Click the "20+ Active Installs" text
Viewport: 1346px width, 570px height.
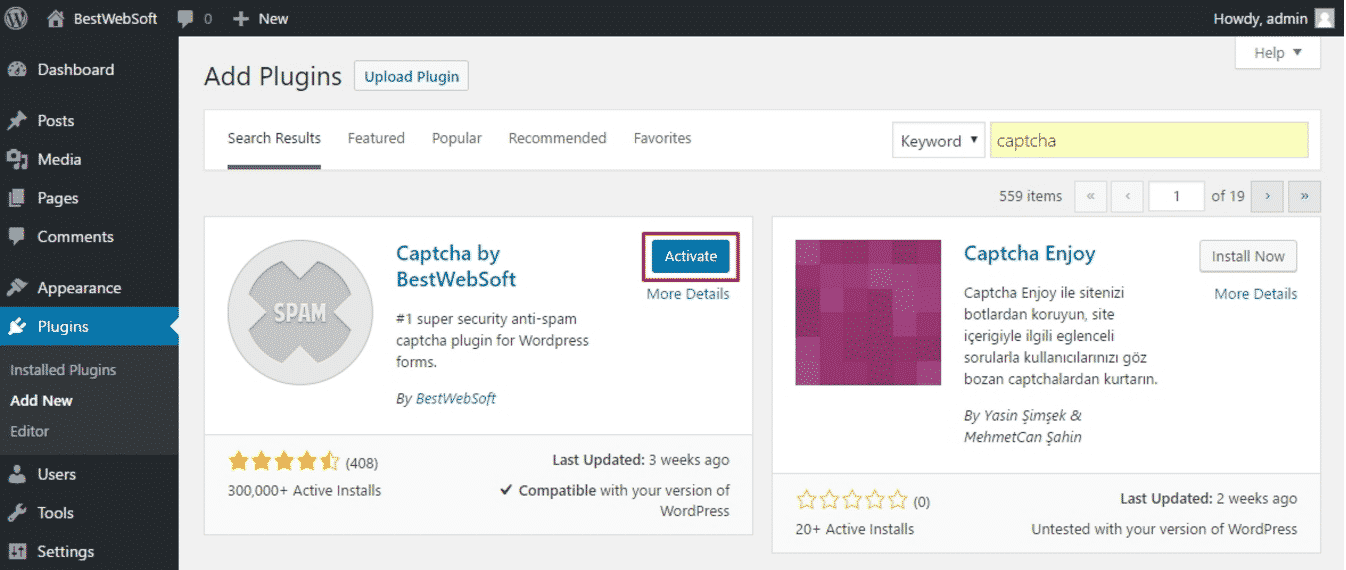pos(855,529)
